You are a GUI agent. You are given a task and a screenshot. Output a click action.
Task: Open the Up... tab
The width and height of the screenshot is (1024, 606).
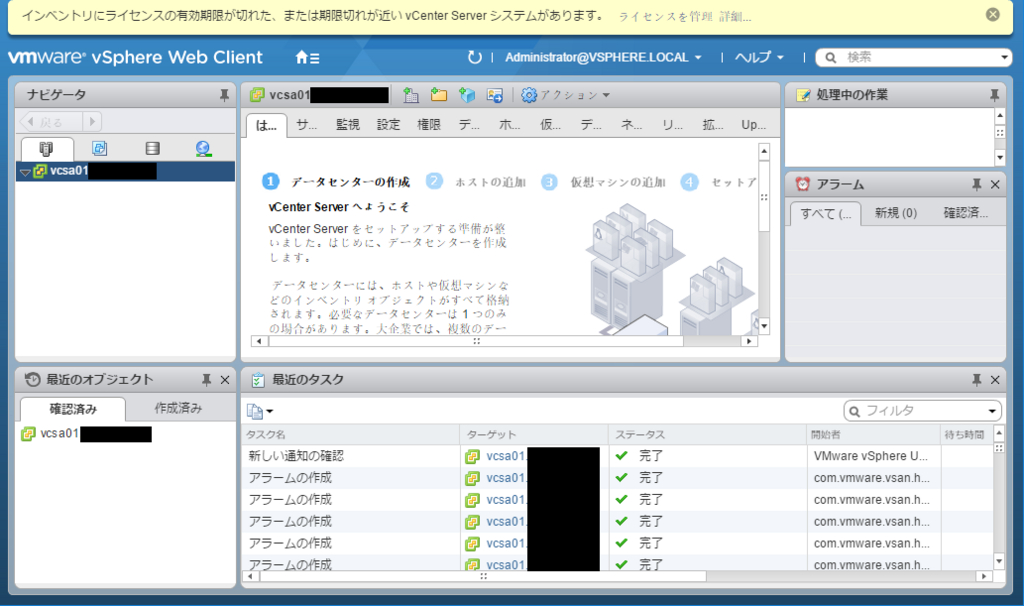753,125
